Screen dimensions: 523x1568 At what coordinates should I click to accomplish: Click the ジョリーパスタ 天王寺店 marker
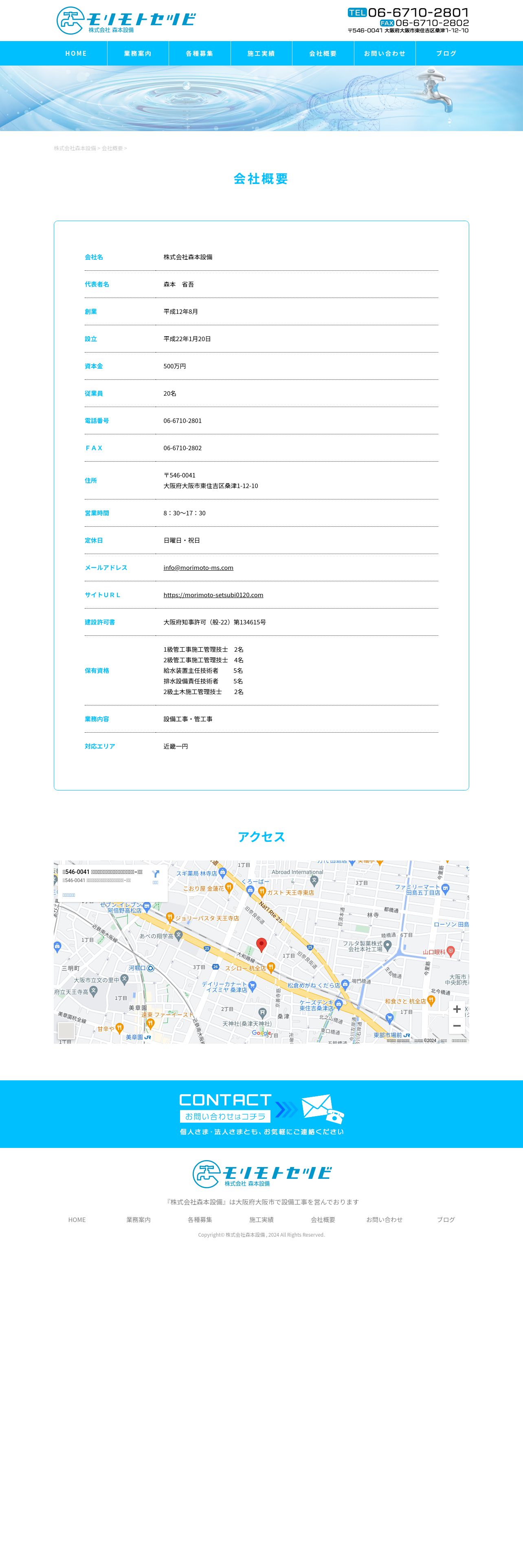(x=170, y=917)
